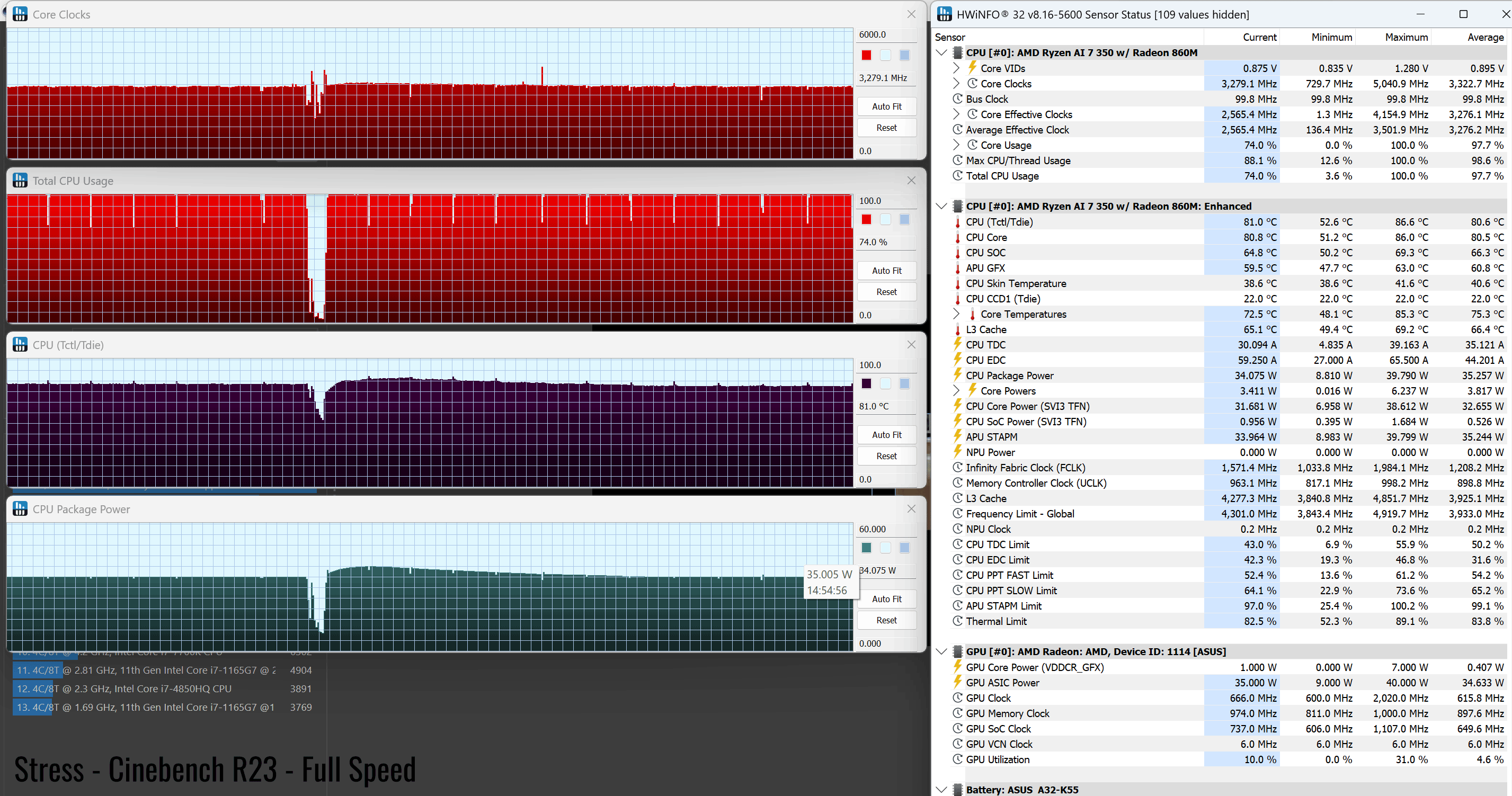
Task: Pick teal graph swatch in CPU Package Power
Action: point(866,548)
